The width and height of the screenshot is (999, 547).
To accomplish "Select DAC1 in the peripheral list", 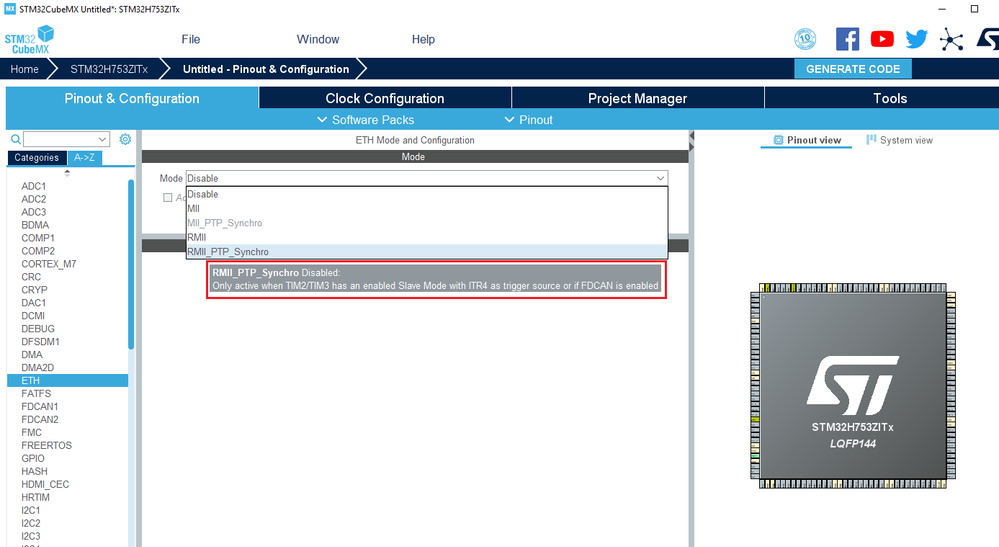I will point(34,302).
